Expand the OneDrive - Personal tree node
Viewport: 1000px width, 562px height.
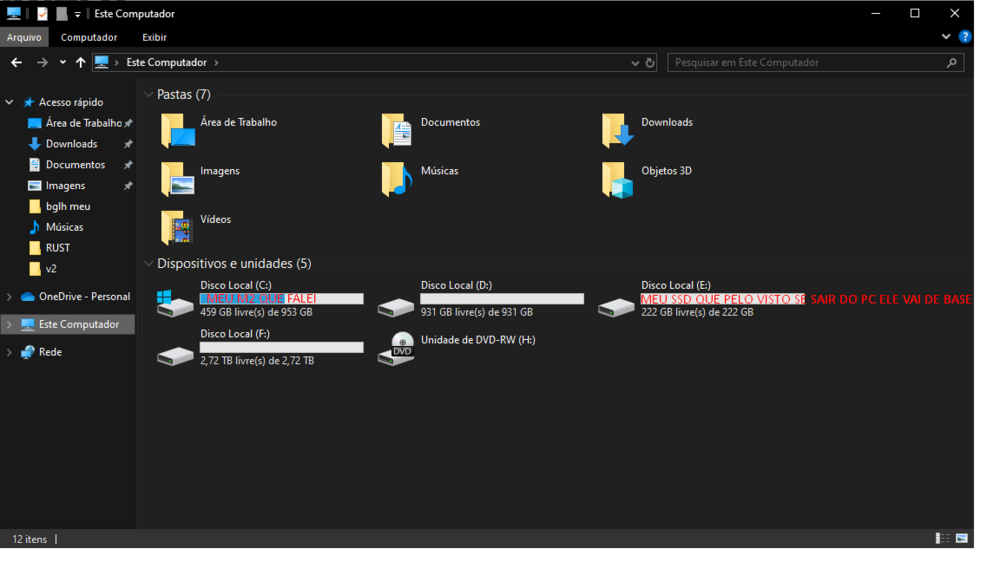(10, 297)
